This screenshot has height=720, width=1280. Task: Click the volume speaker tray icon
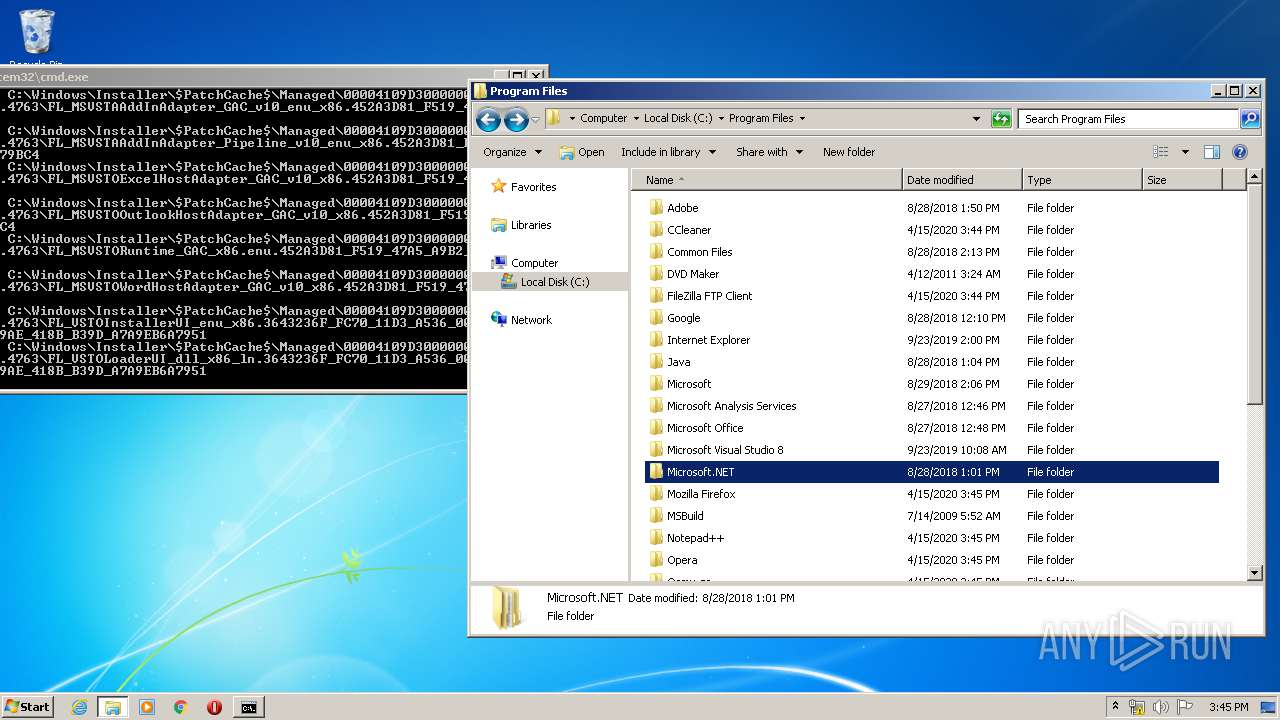(x=1161, y=707)
